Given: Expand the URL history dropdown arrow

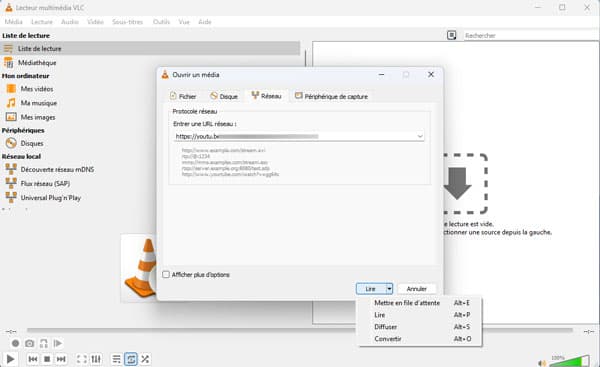Looking at the screenshot, I should [420, 136].
